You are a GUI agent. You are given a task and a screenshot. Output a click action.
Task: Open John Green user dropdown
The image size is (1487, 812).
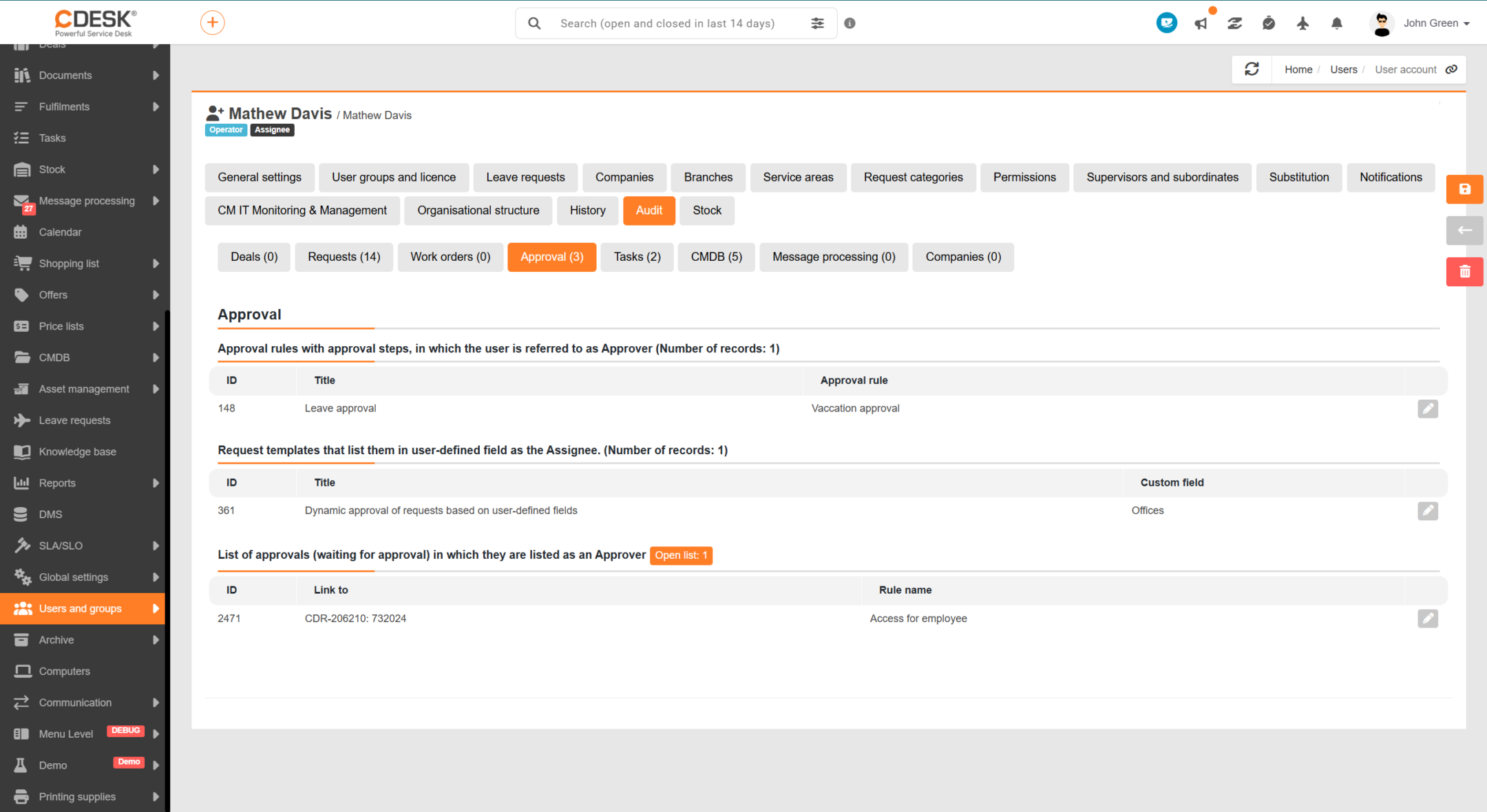click(1420, 23)
